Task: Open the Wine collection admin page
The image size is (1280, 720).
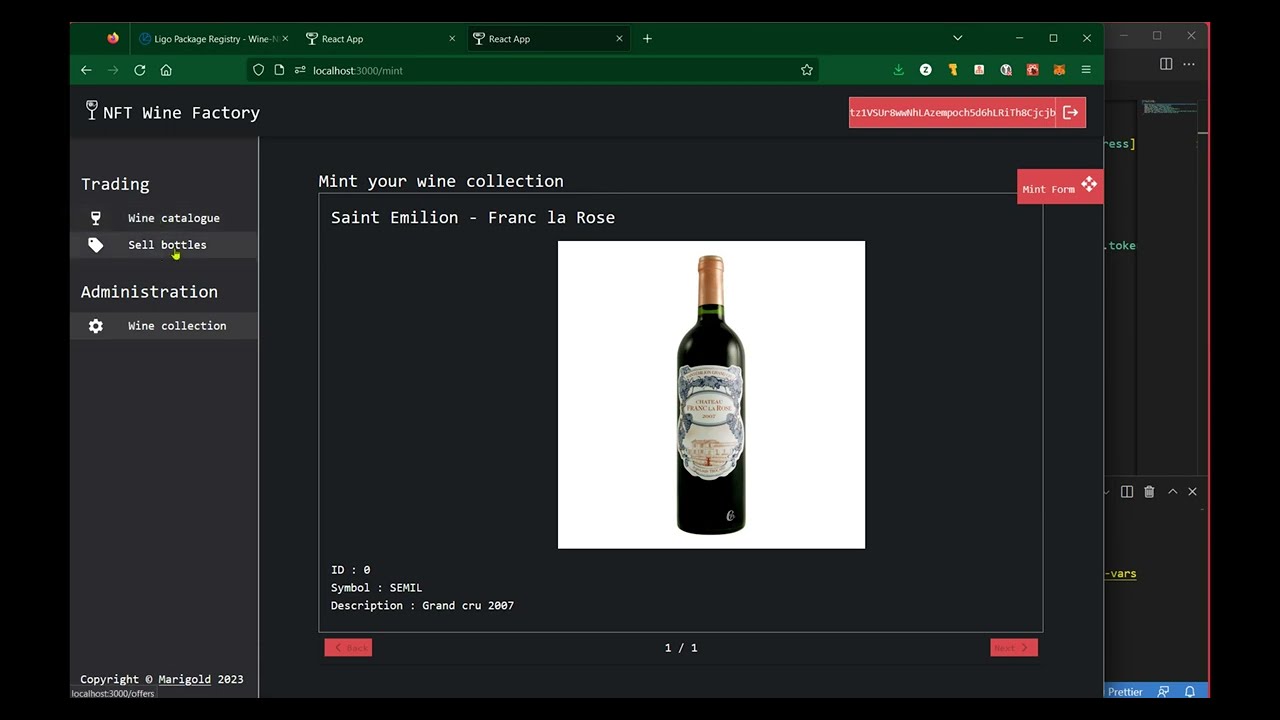Action: [164, 326]
